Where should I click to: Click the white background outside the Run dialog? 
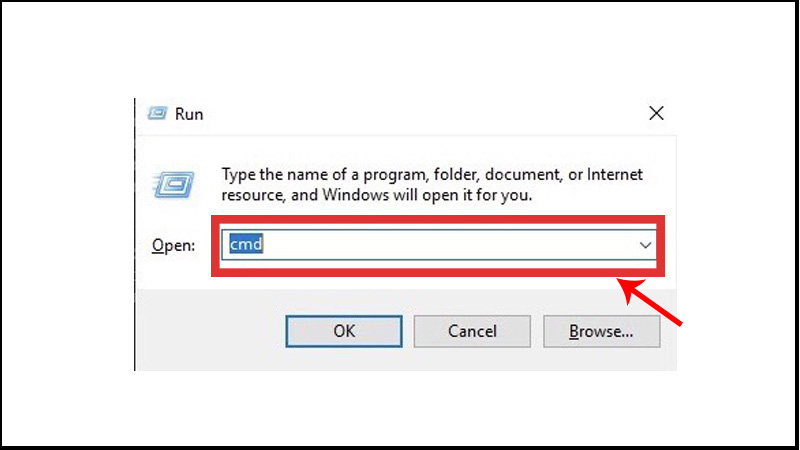click(x=398, y=51)
